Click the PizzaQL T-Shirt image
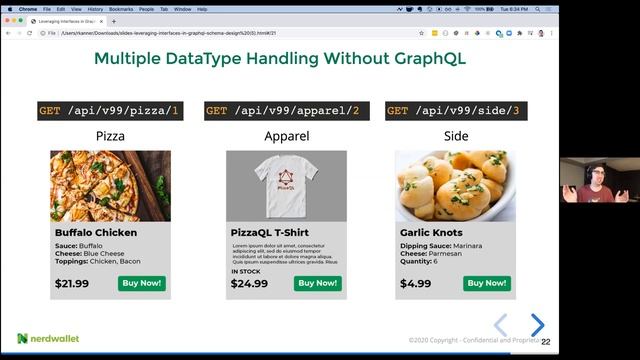Viewport: 640px width, 360px height. [287, 186]
